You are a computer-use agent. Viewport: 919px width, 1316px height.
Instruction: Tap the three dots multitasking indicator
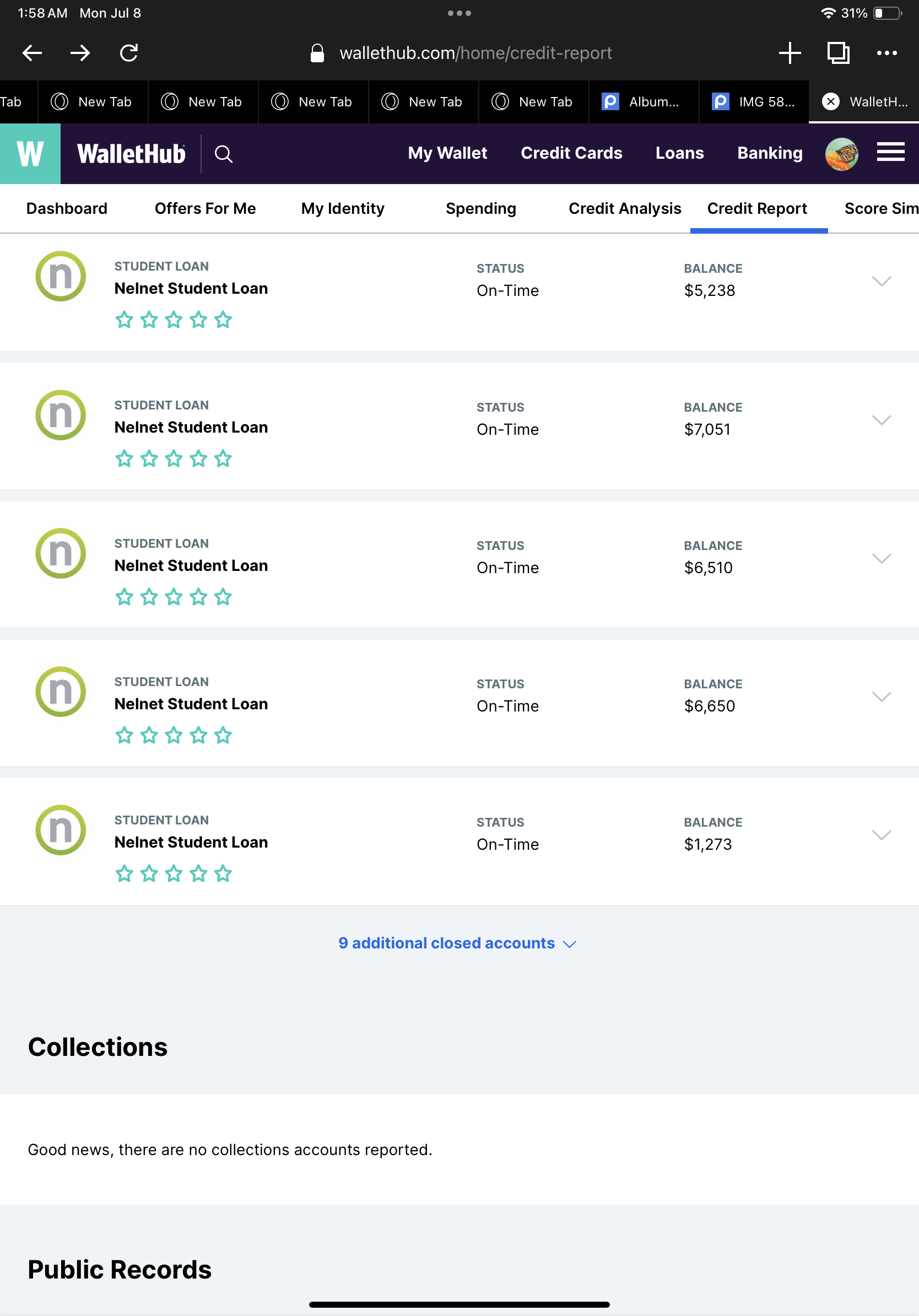(x=459, y=13)
